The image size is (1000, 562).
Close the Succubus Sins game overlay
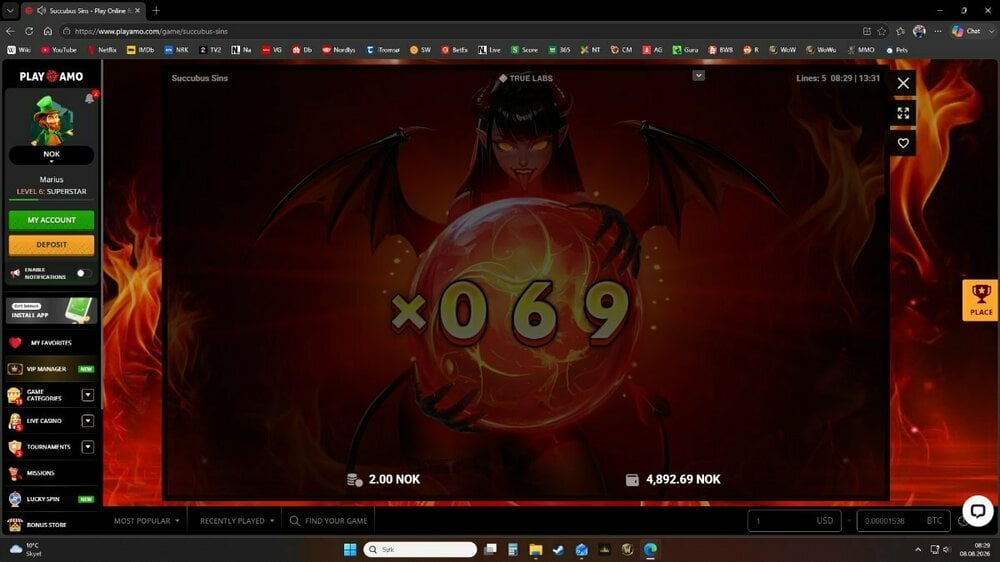click(903, 83)
